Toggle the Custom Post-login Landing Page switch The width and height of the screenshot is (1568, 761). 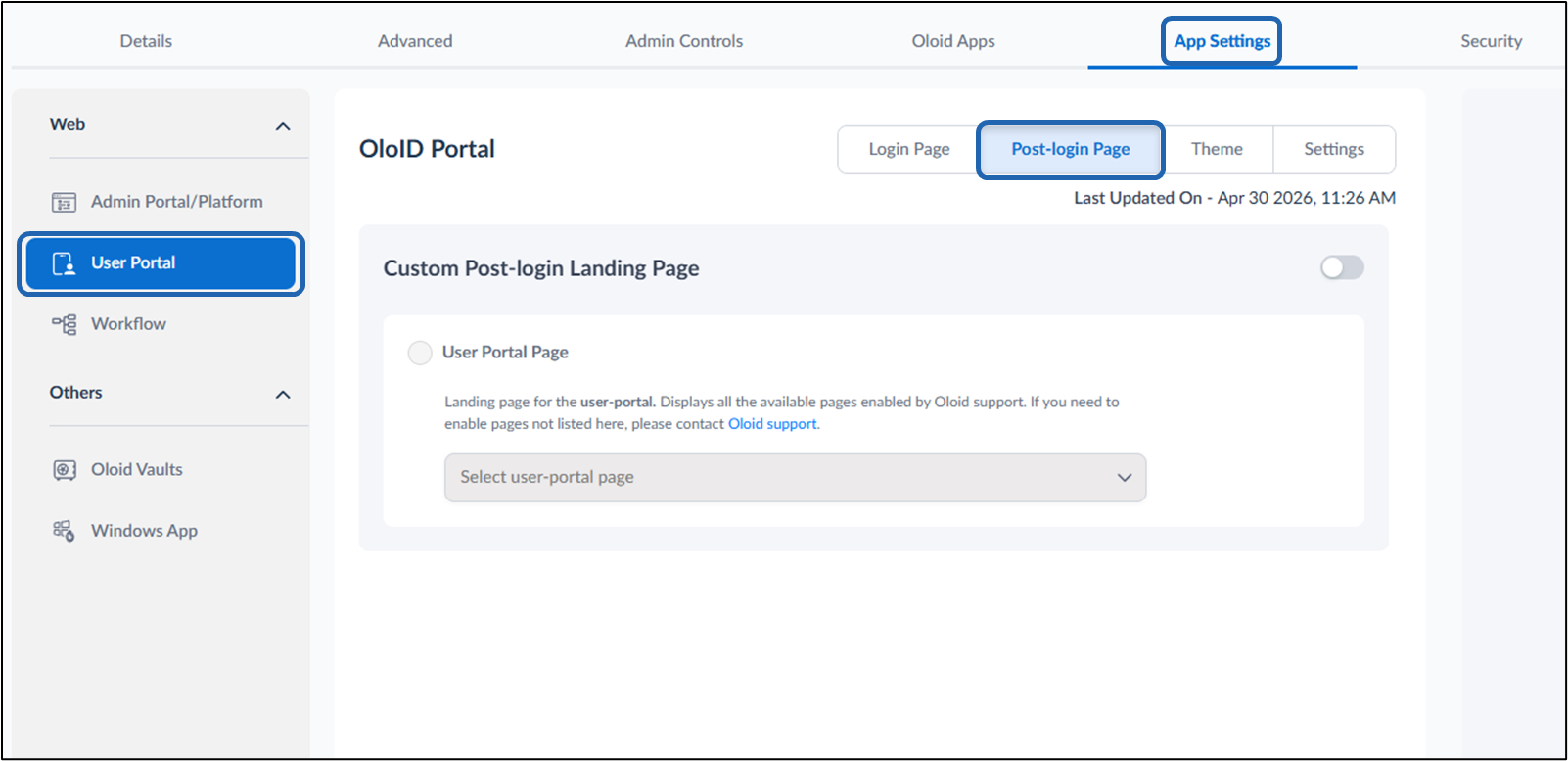[x=1342, y=267]
